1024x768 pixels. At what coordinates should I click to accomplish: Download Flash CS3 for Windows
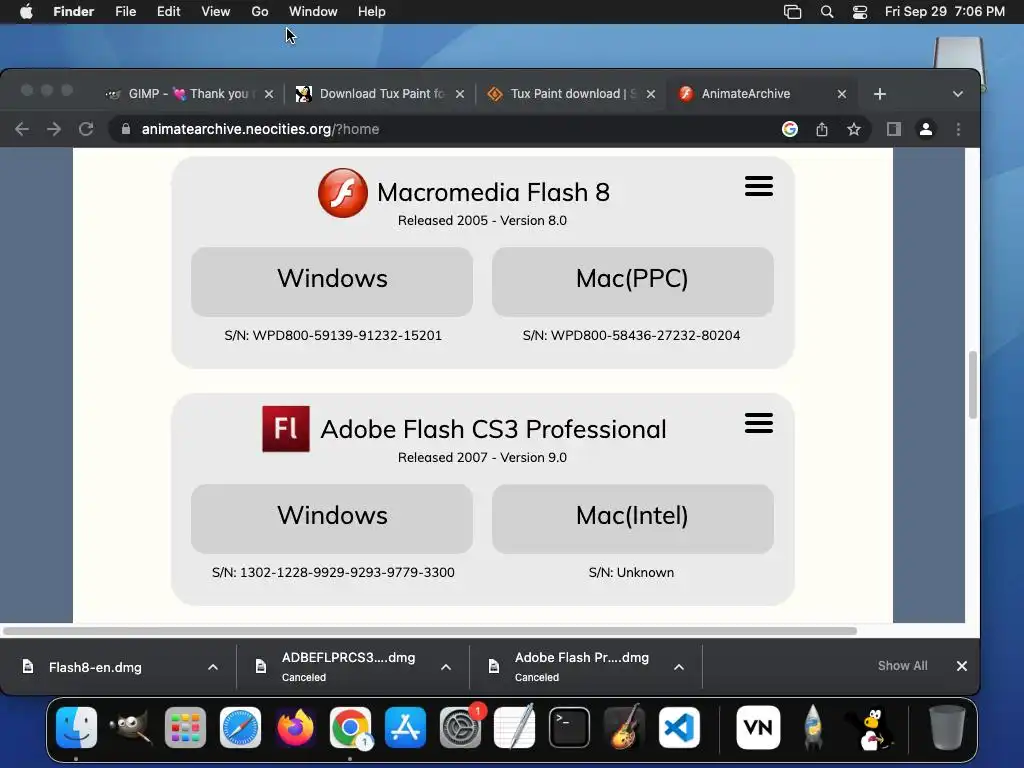pyautogui.click(x=332, y=519)
